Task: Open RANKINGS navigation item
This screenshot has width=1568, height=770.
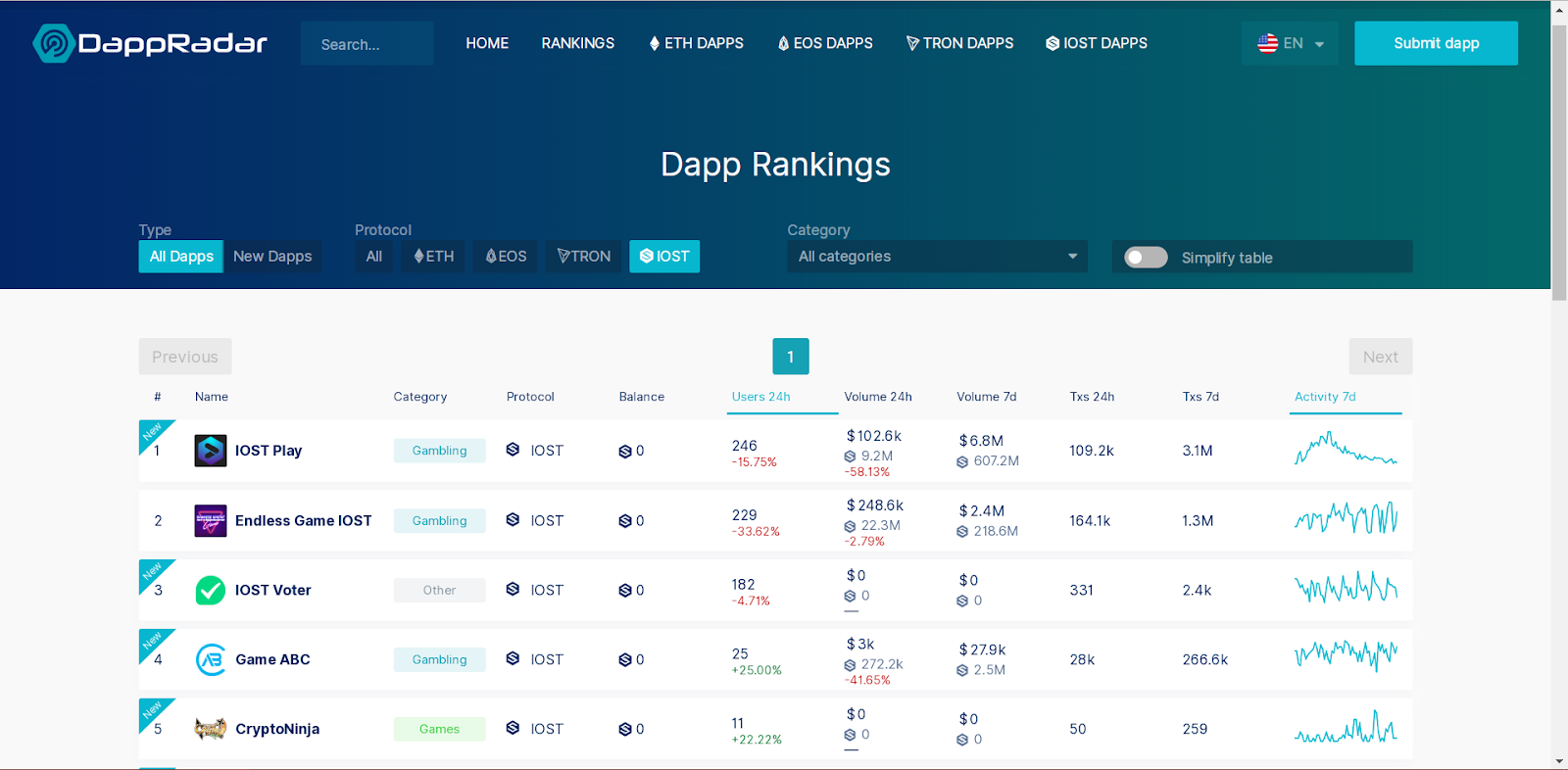Action: [x=578, y=43]
